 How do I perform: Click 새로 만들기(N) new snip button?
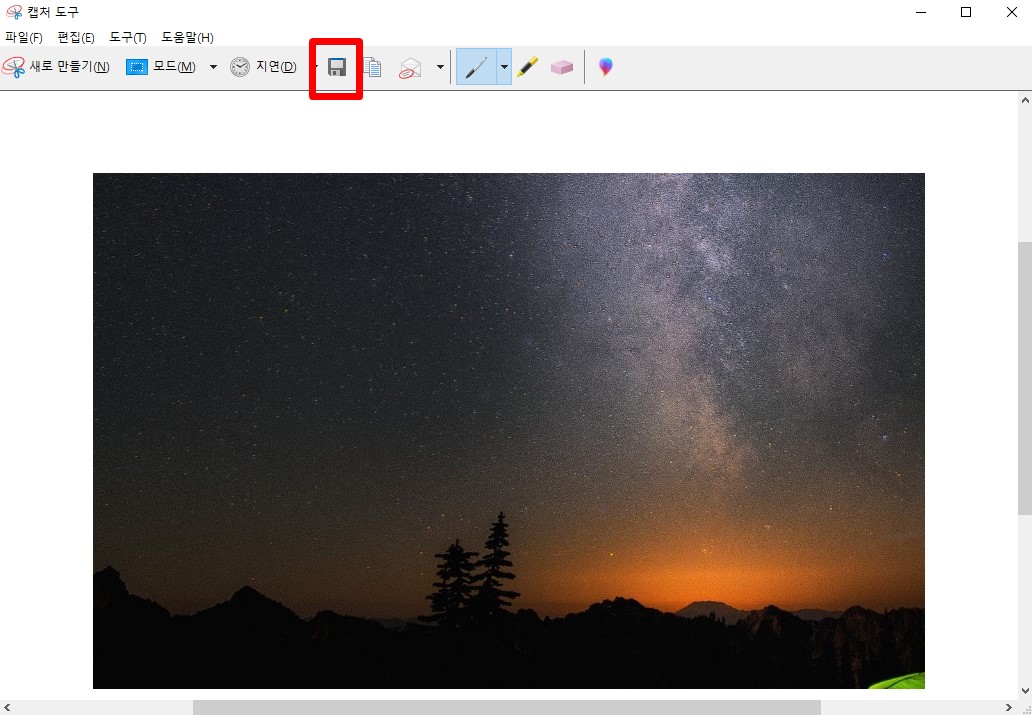[x=56, y=66]
